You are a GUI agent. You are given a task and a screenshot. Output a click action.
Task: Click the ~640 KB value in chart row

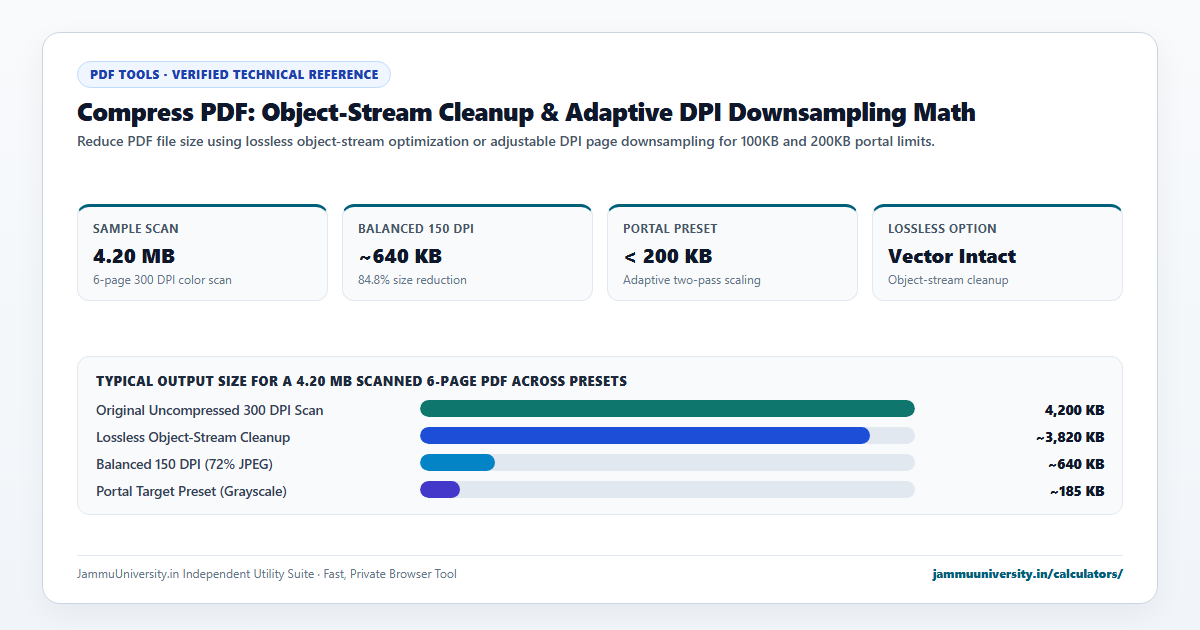[x=1076, y=464]
